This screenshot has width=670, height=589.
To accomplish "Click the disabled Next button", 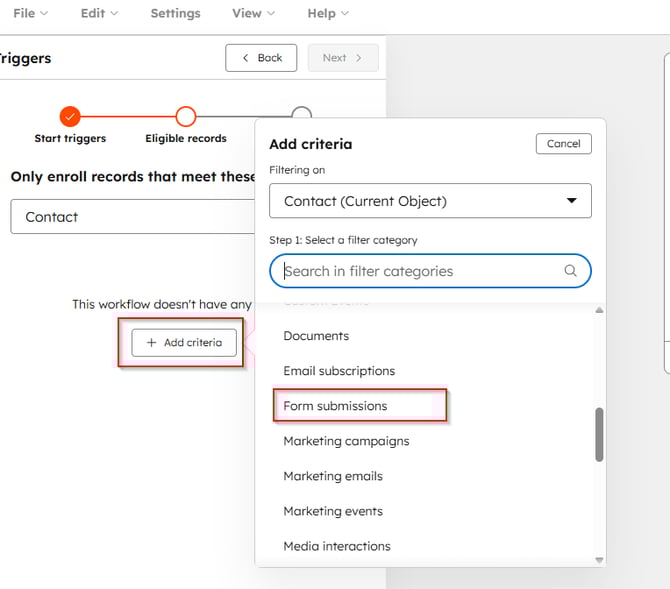I will (x=343, y=58).
